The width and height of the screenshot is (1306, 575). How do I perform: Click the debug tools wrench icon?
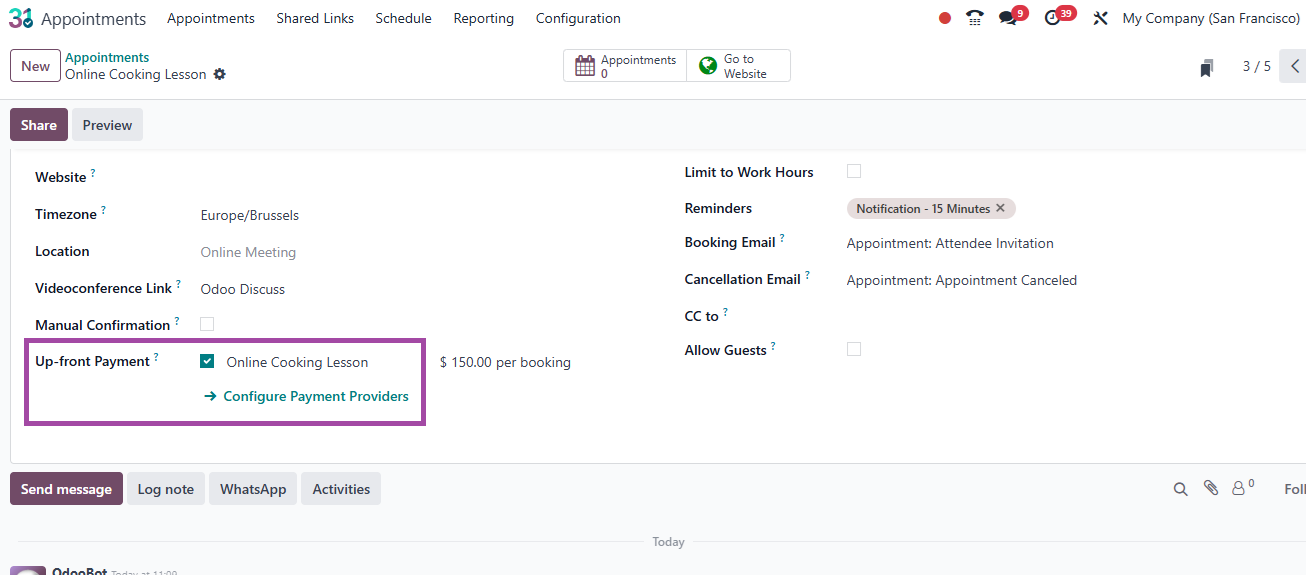tap(1100, 18)
